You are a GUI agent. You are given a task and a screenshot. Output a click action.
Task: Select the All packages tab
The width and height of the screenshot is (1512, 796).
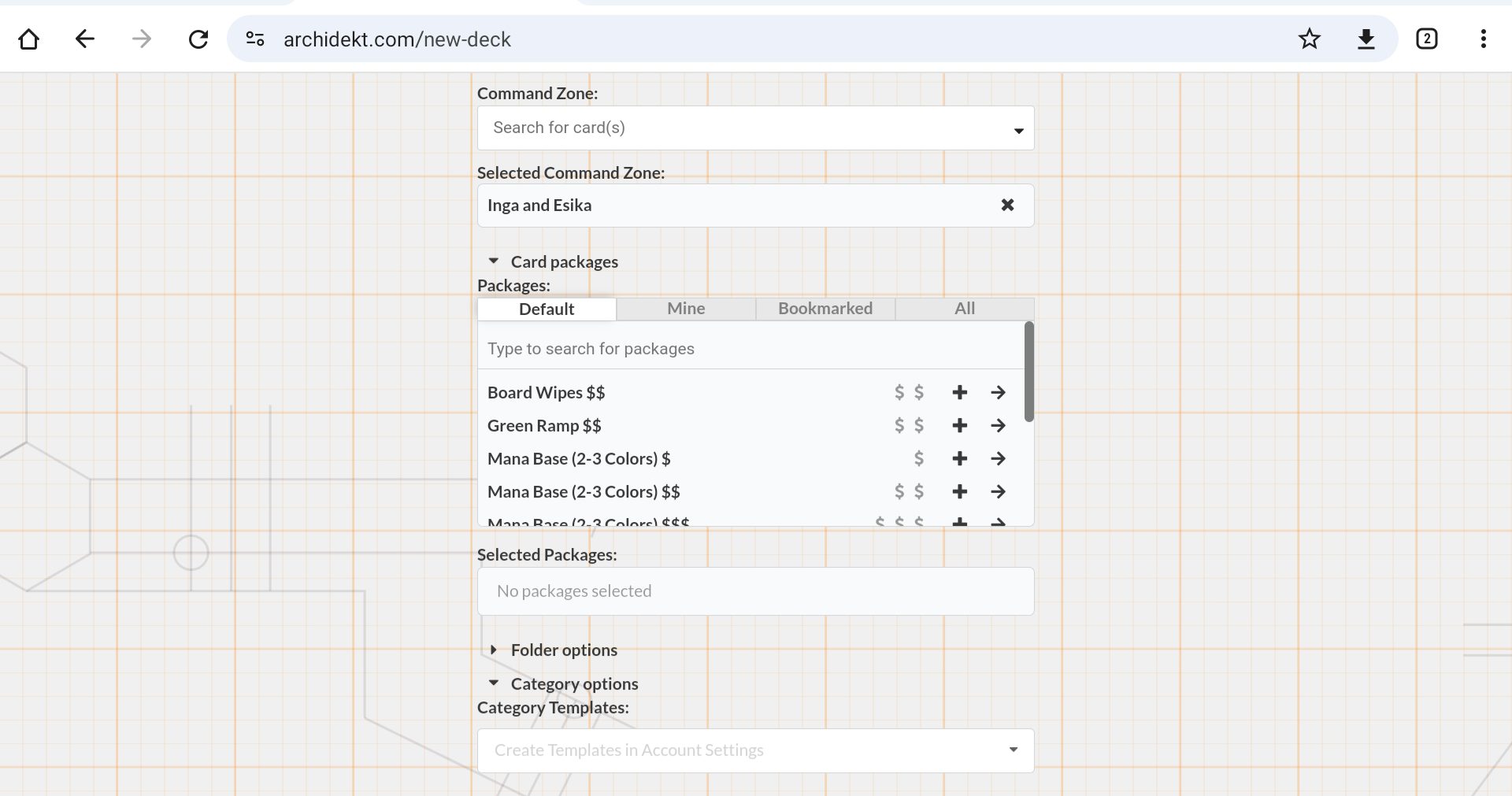[x=965, y=309]
